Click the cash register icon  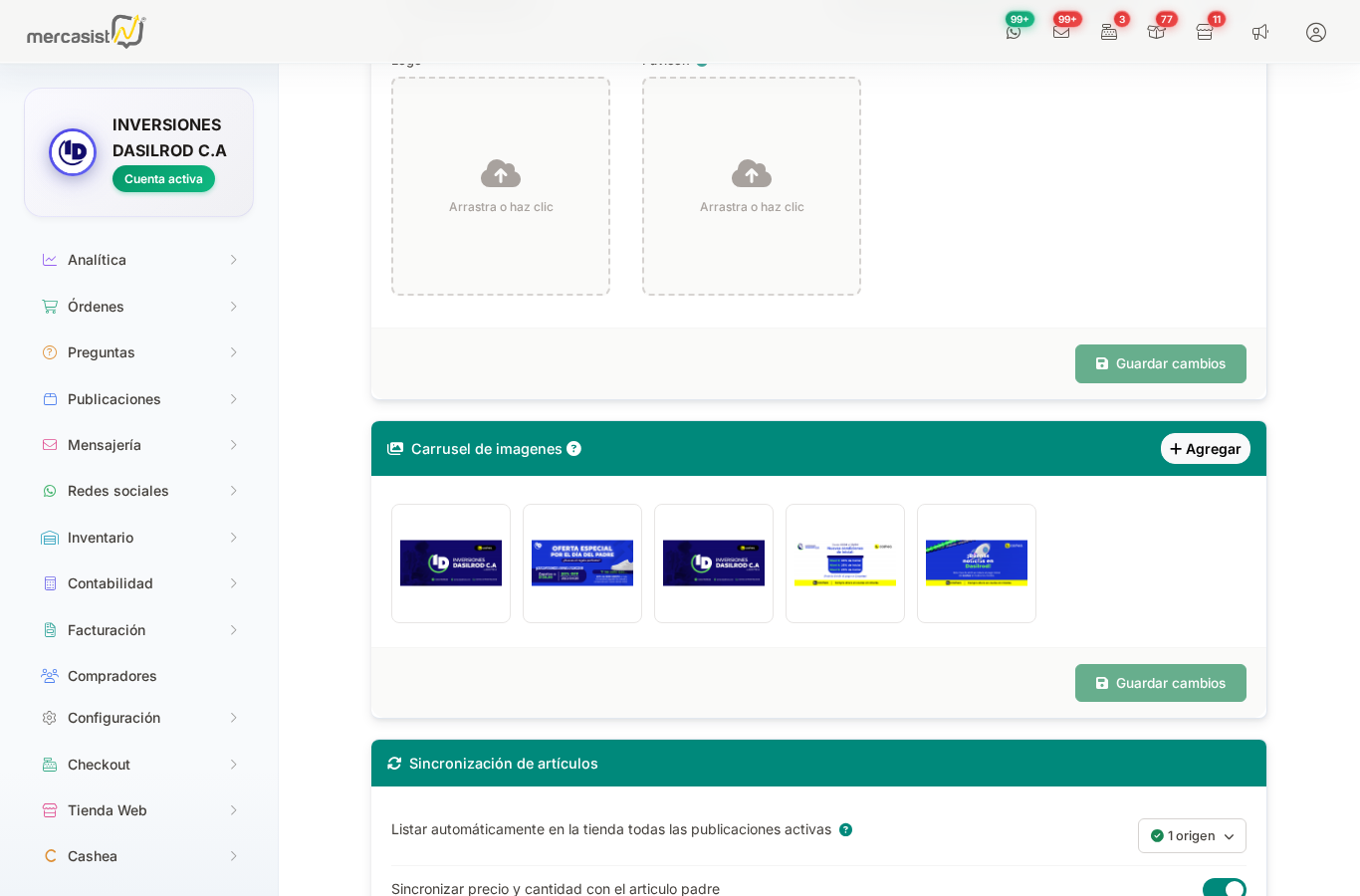[1109, 32]
